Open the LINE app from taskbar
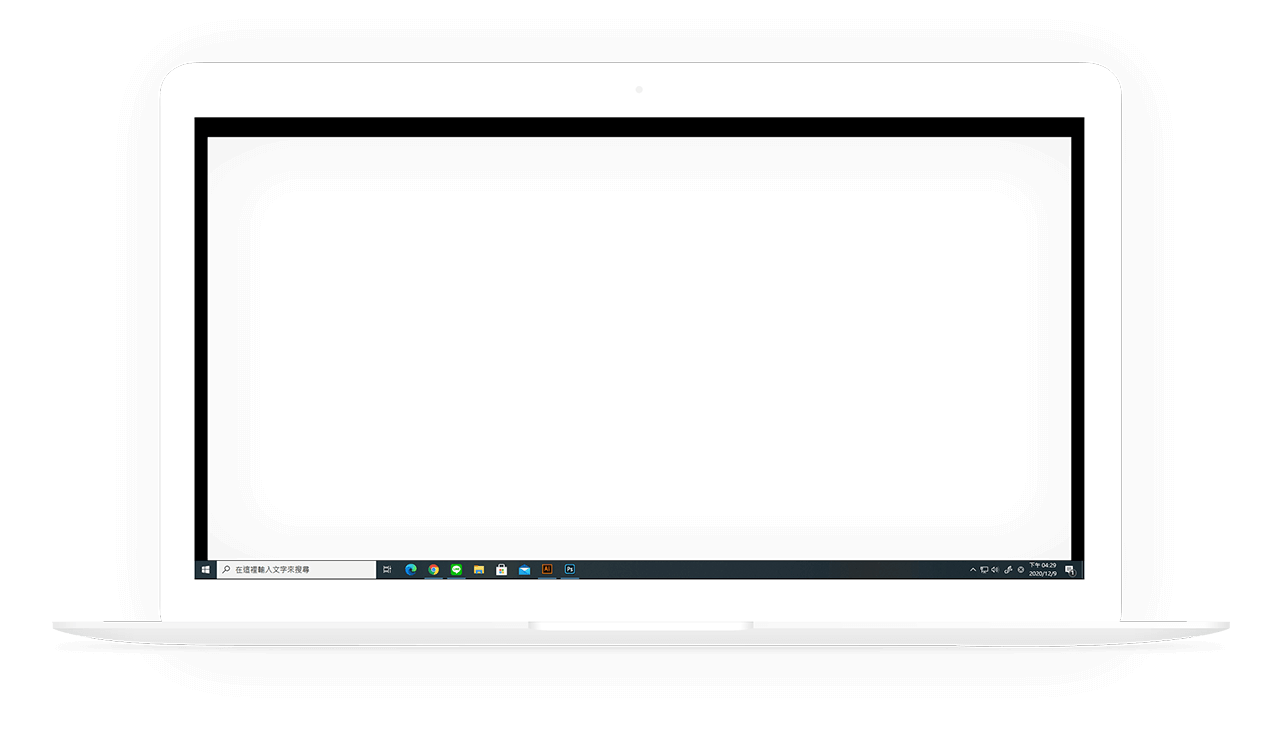This screenshot has width=1280, height=751. pos(456,569)
